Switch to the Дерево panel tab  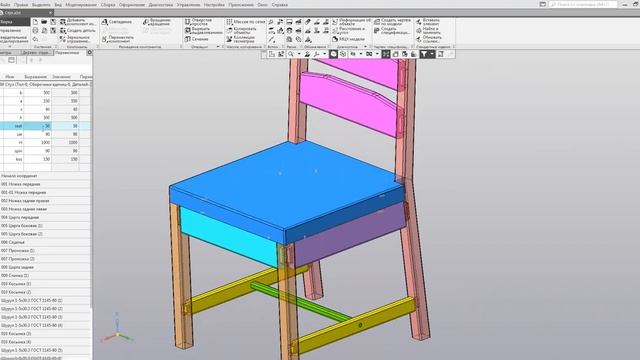tap(36, 53)
